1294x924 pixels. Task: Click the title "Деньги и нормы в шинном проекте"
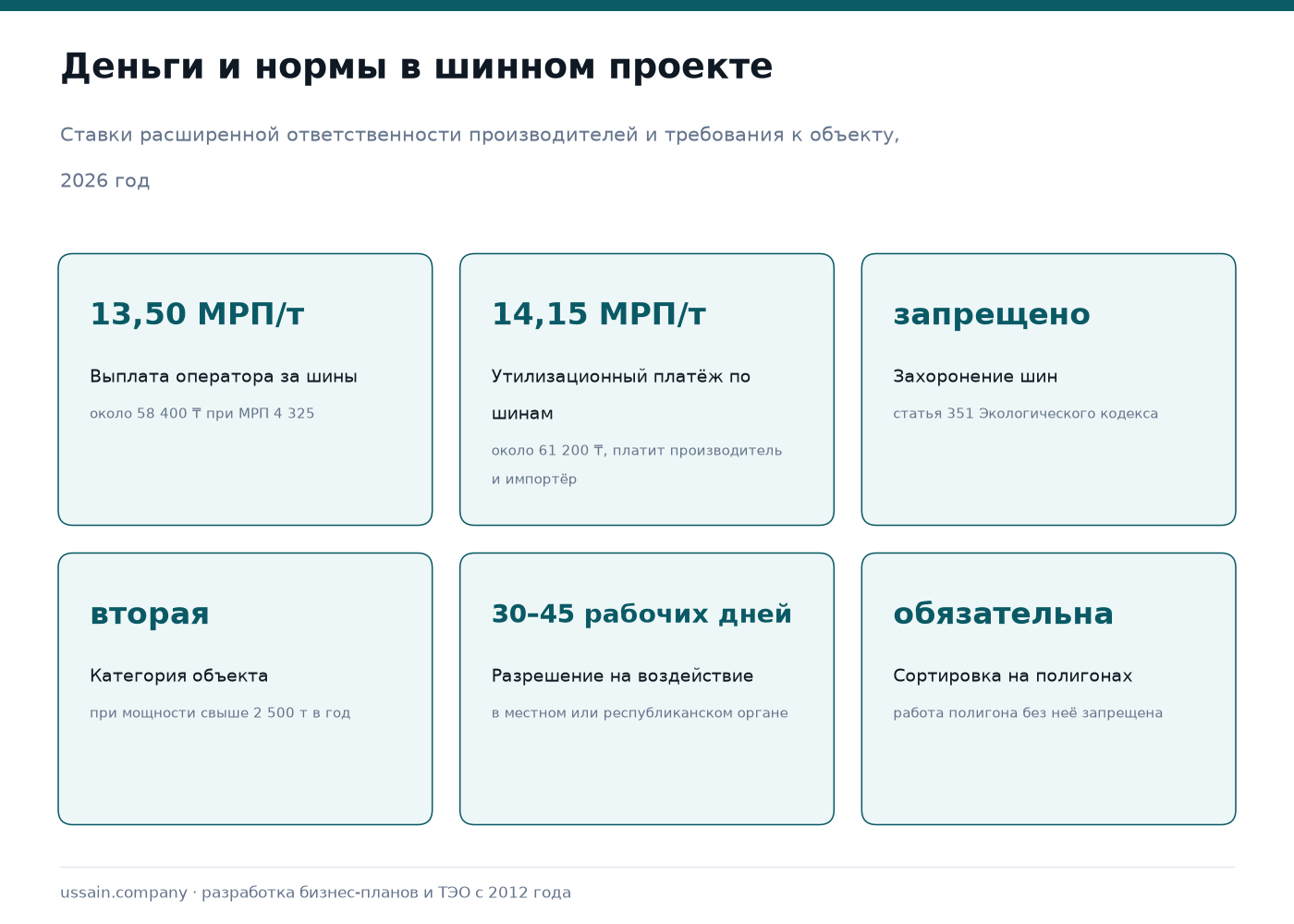(x=417, y=67)
